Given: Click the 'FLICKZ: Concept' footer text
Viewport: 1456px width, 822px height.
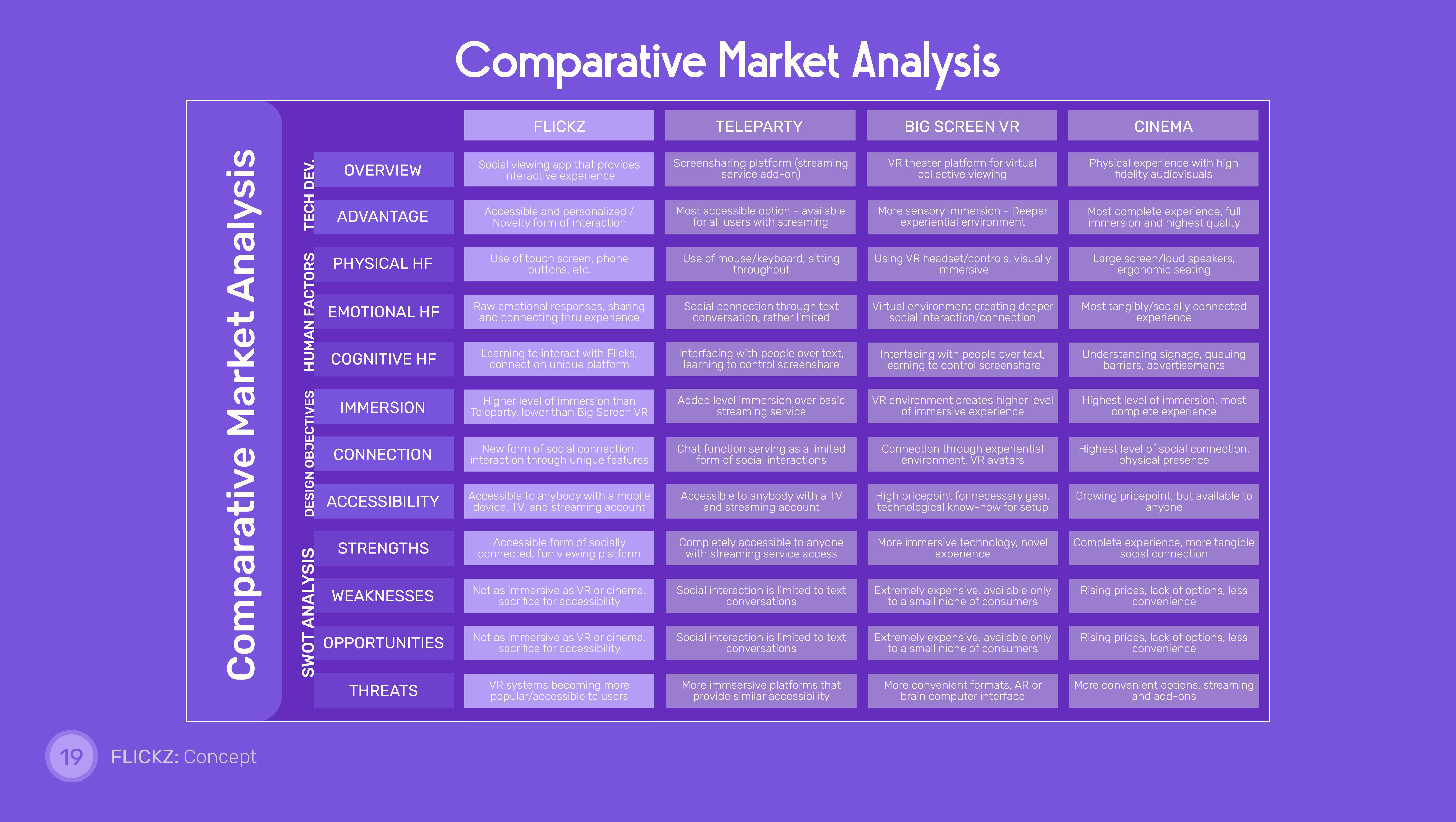Looking at the screenshot, I should 184,756.
